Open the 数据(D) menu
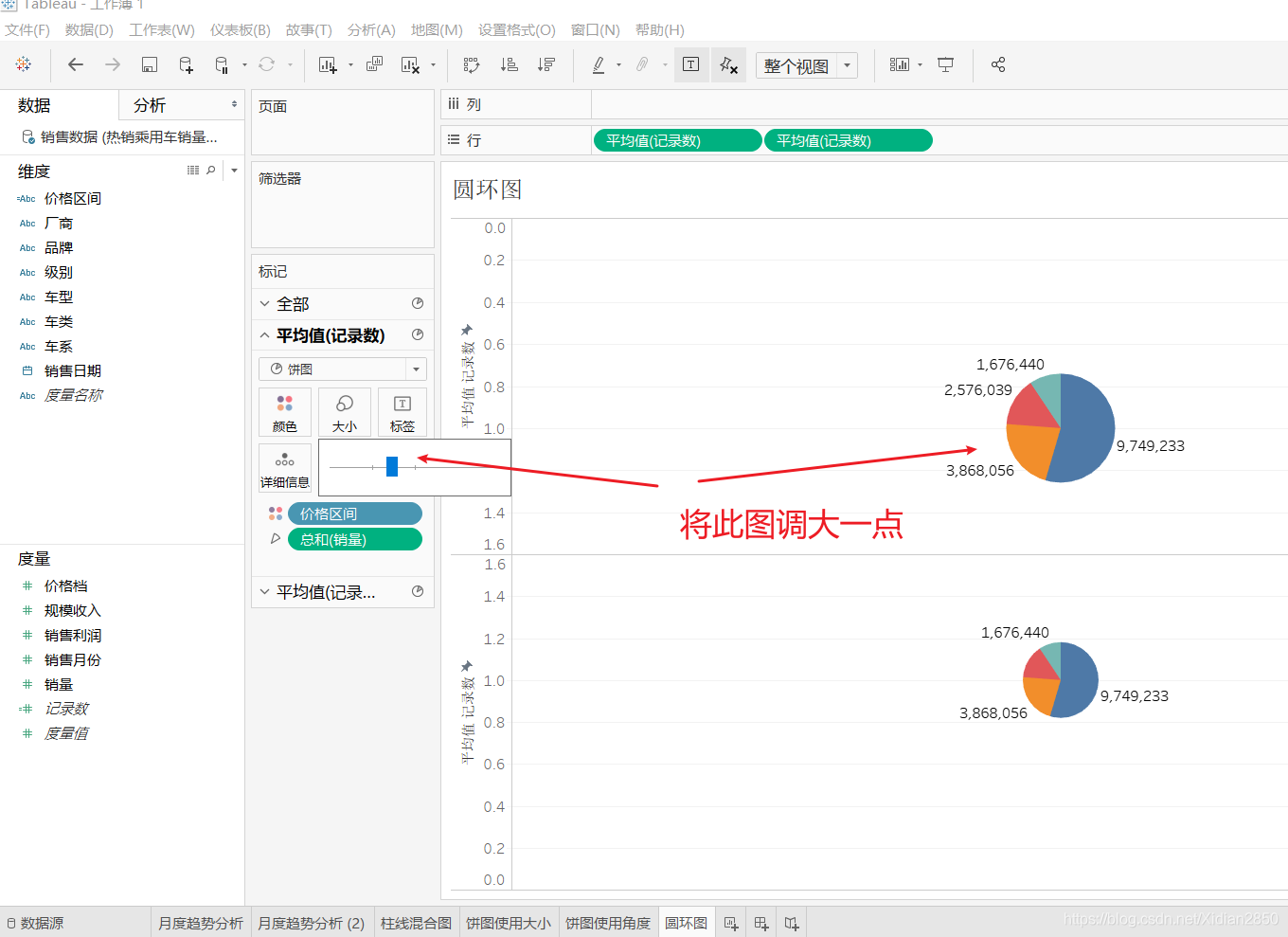Viewport: 1288px width, 937px height. tap(89, 30)
